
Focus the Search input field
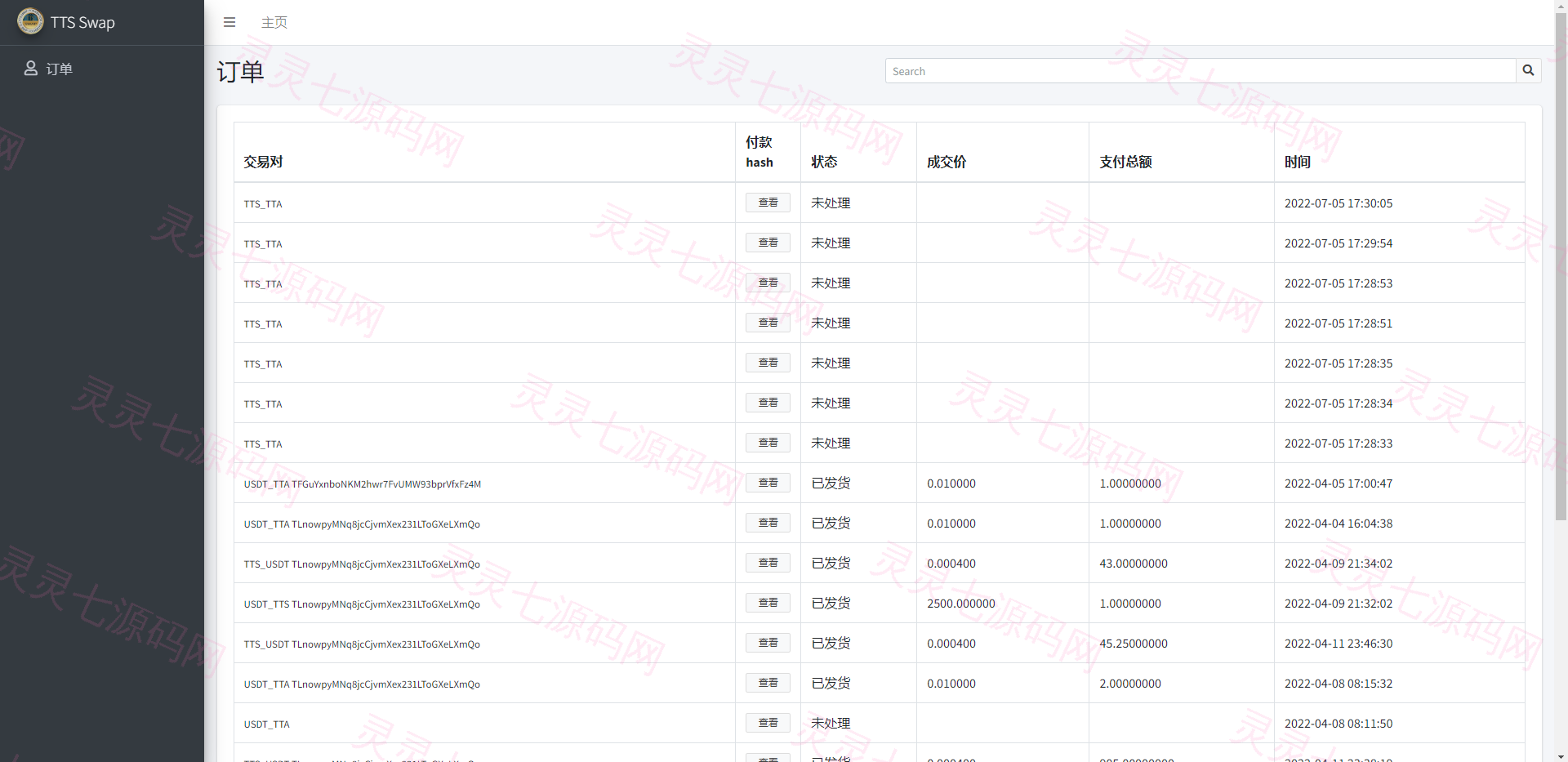coord(1200,71)
